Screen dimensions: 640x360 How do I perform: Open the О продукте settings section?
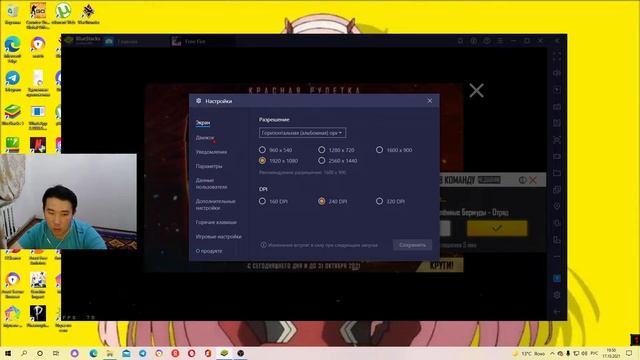(209, 251)
